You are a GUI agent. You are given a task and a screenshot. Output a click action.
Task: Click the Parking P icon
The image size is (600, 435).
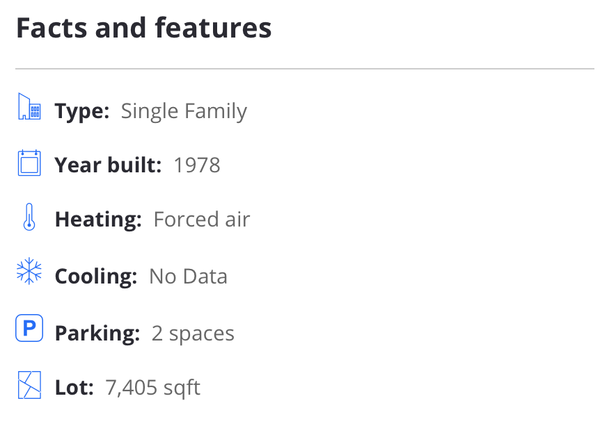[29, 328]
